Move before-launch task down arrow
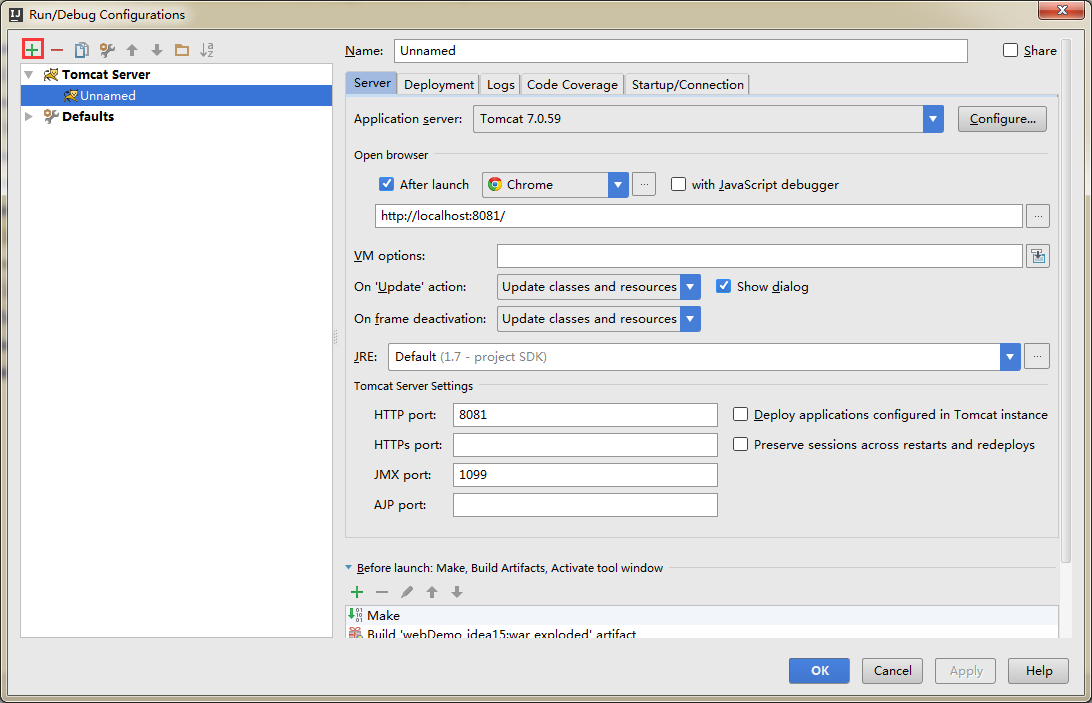 (x=457, y=592)
